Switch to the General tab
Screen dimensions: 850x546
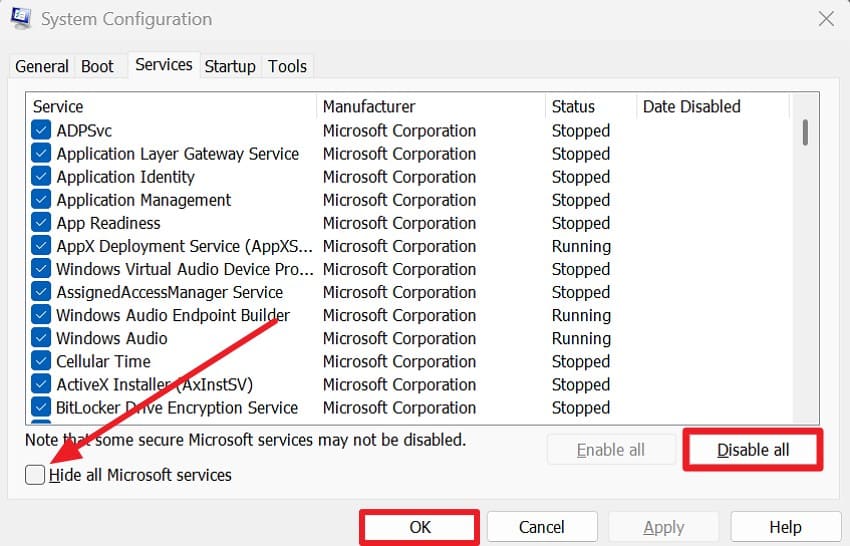point(42,66)
